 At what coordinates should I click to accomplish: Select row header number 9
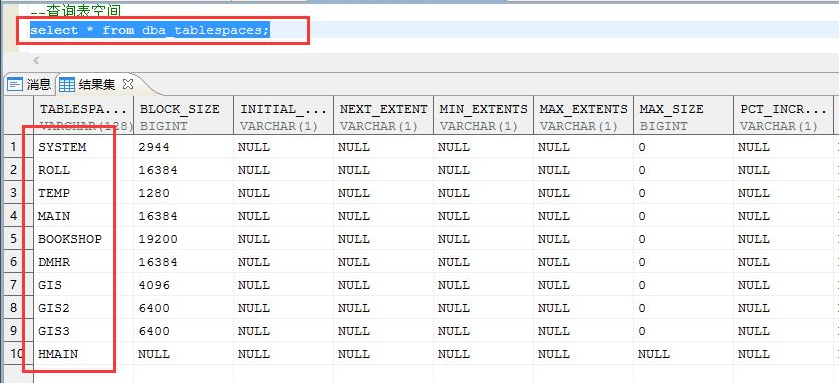tap(18, 331)
